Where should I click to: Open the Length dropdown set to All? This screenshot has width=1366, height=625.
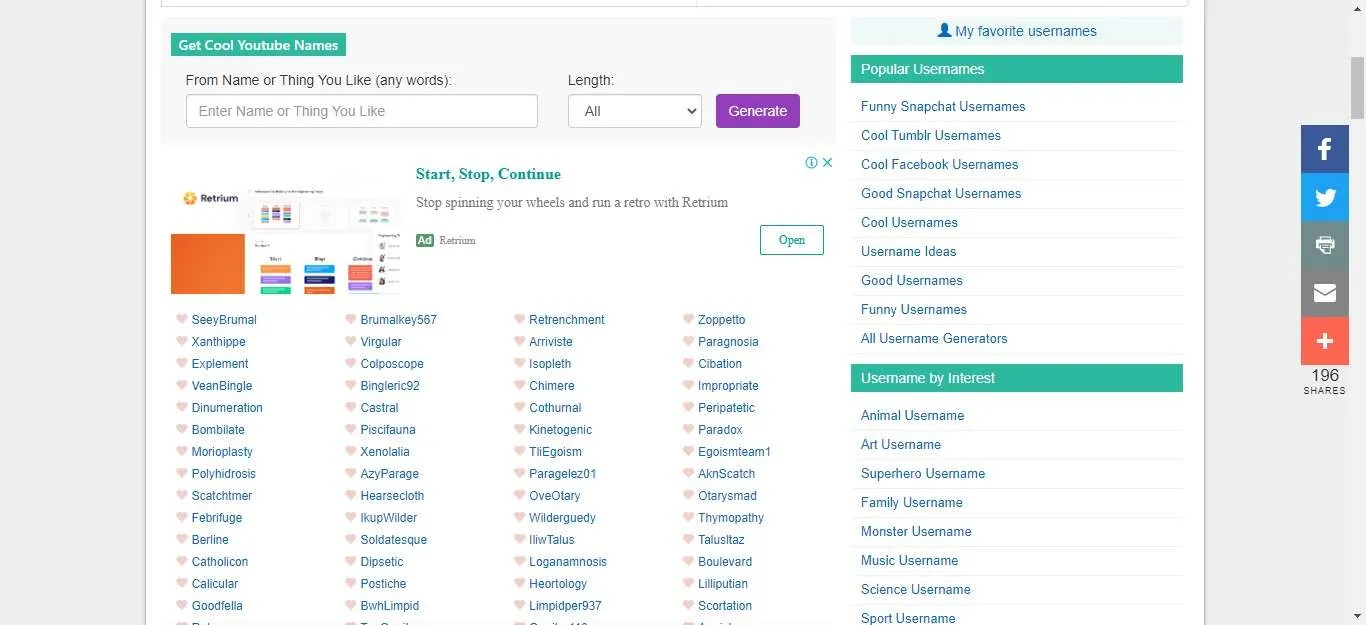[x=635, y=111]
